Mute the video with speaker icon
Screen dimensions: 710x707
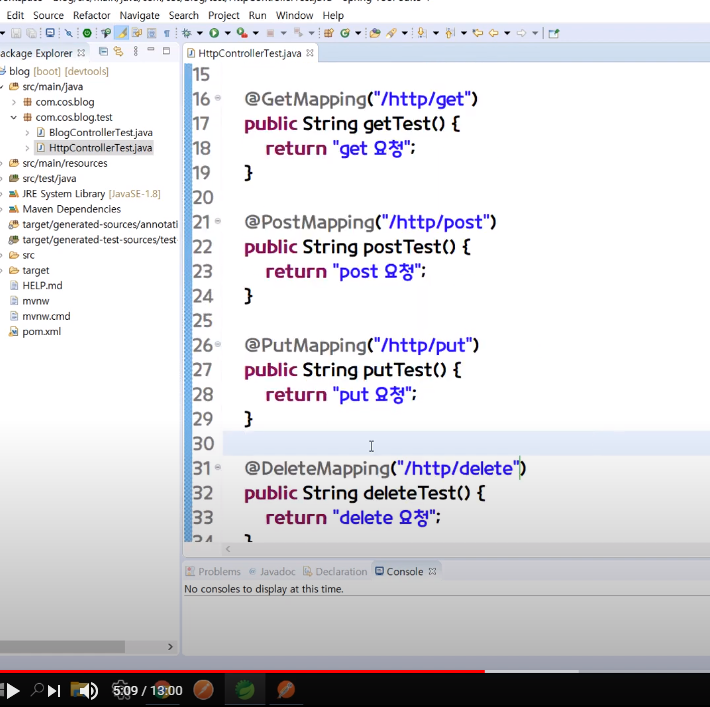(x=89, y=691)
